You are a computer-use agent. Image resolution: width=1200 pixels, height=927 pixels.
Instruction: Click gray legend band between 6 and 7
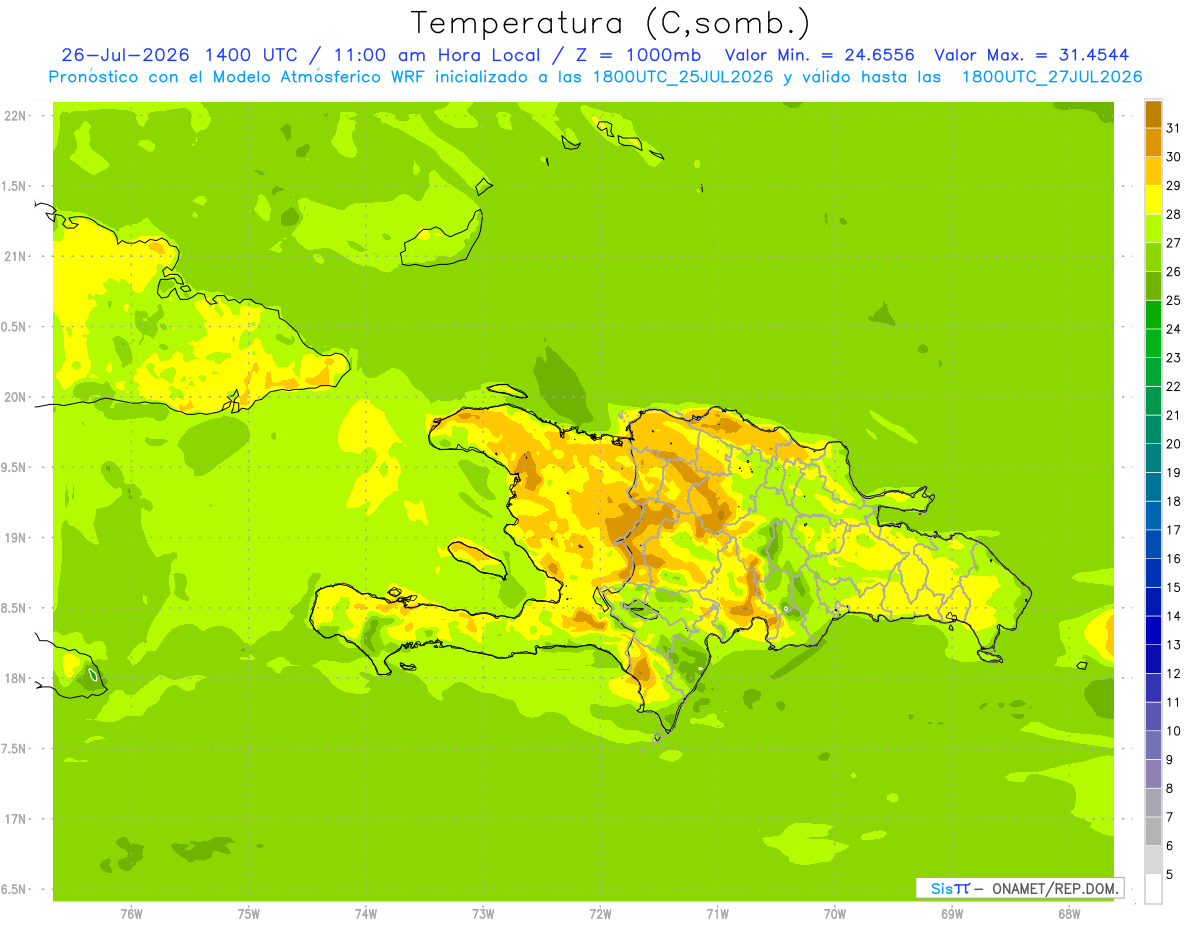(x=1153, y=830)
